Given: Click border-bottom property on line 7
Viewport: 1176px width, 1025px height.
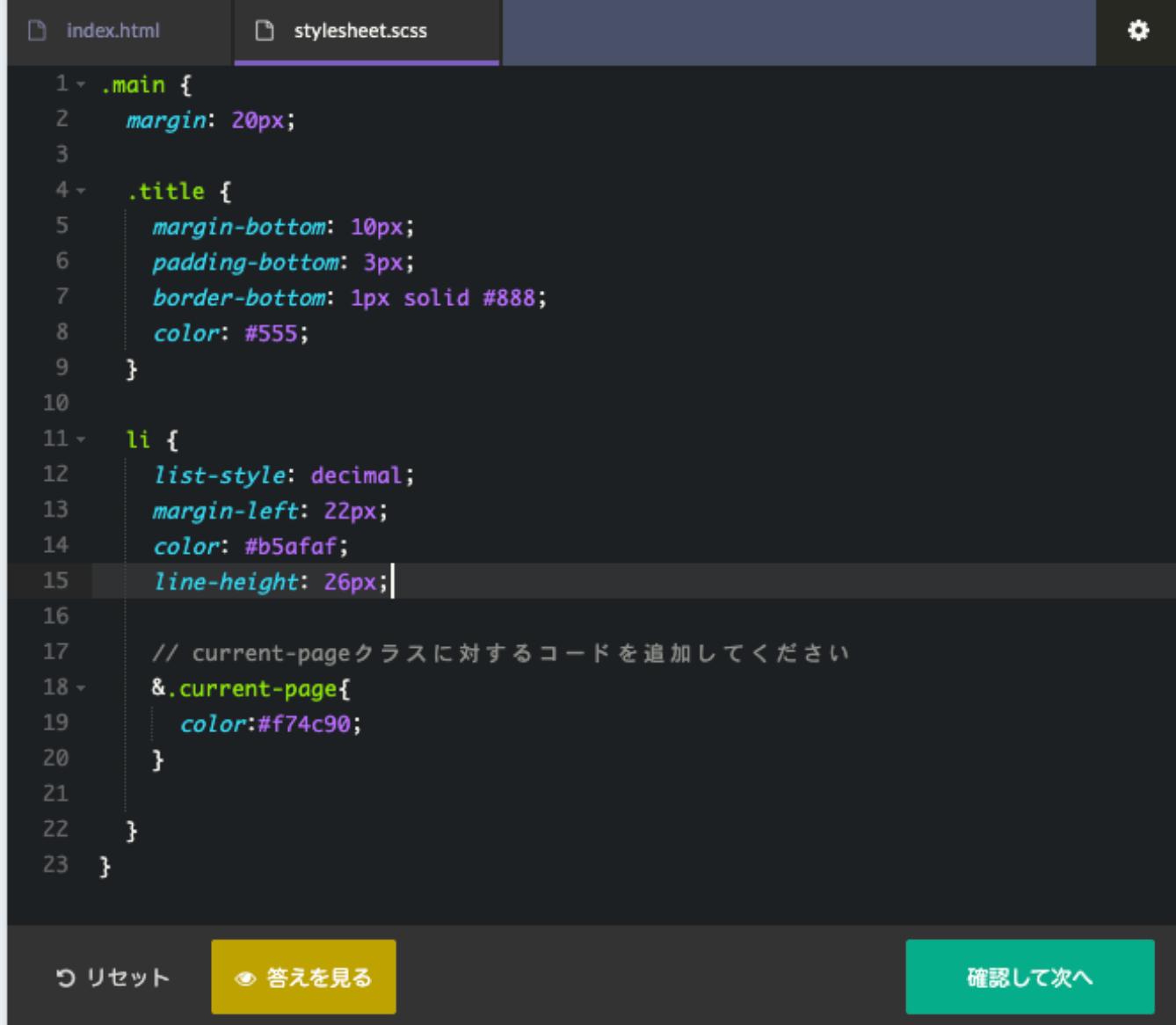Looking at the screenshot, I should click(x=239, y=298).
